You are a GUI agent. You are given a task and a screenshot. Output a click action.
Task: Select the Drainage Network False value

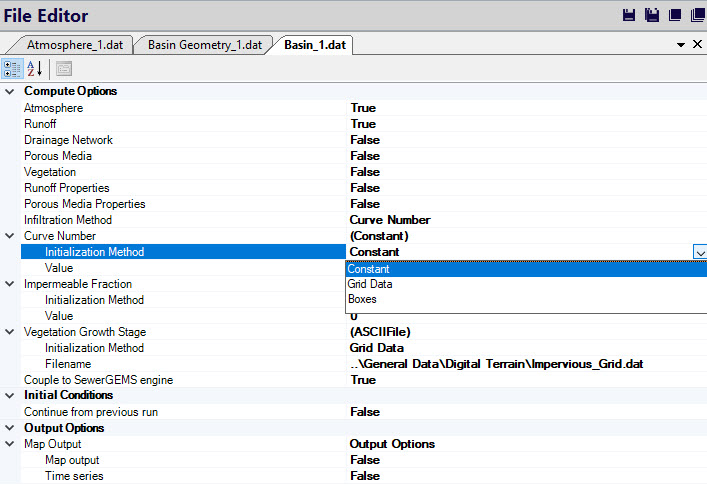(365, 140)
